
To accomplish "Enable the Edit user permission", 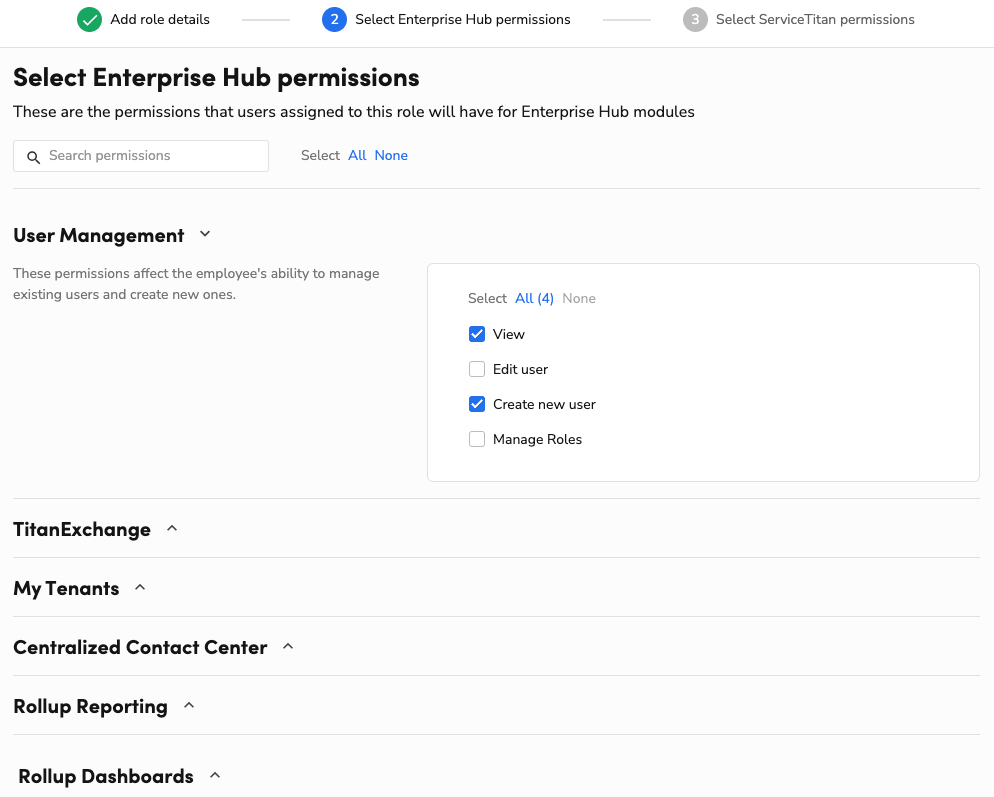I will pos(477,369).
